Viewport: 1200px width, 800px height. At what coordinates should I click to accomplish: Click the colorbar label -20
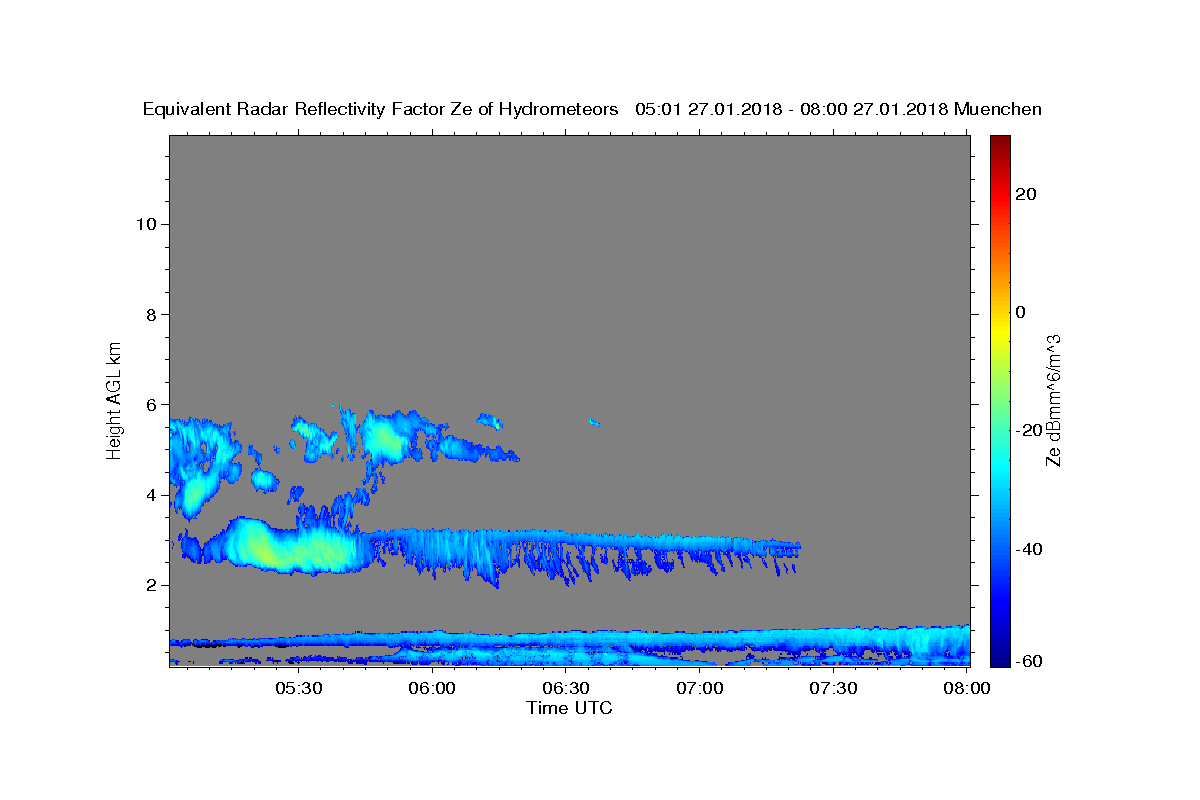1029,430
